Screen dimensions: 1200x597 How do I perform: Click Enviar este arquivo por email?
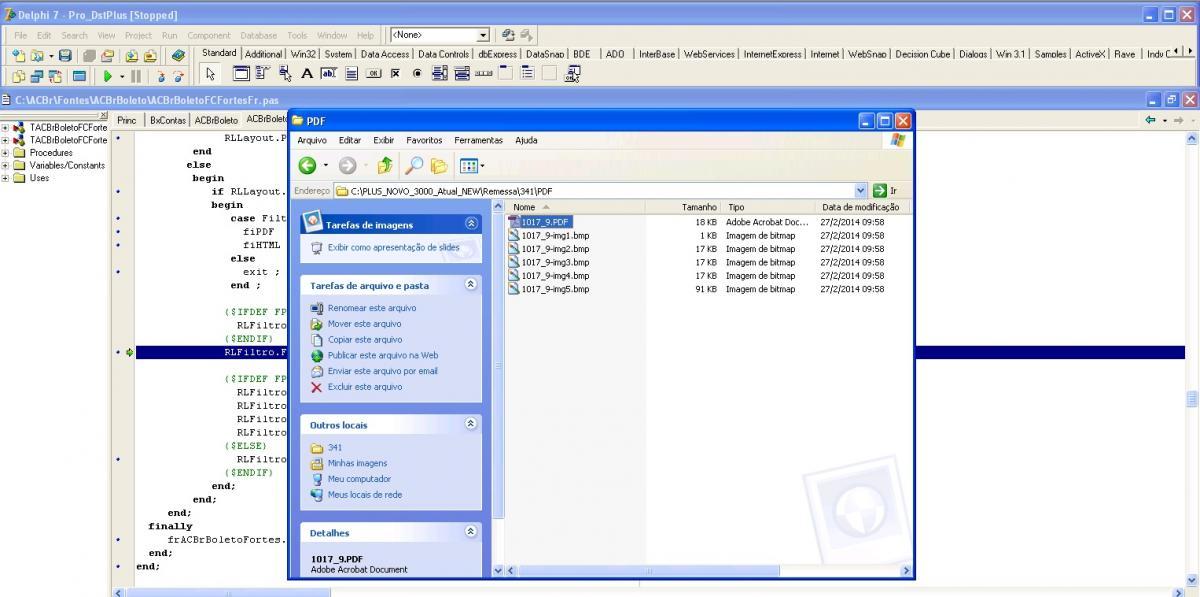pyautogui.click(x=383, y=371)
